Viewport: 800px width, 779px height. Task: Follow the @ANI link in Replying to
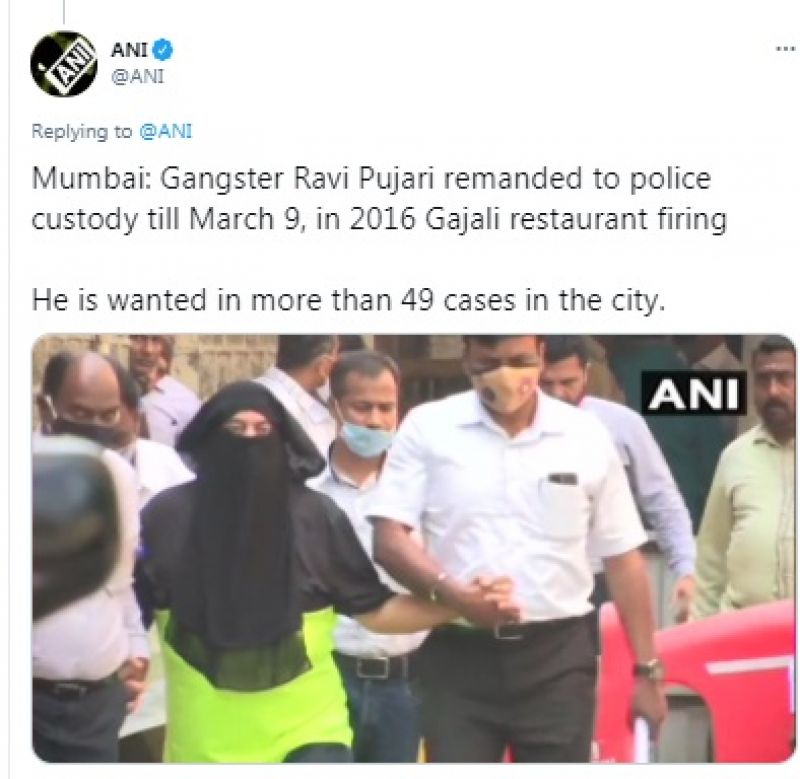coord(166,132)
